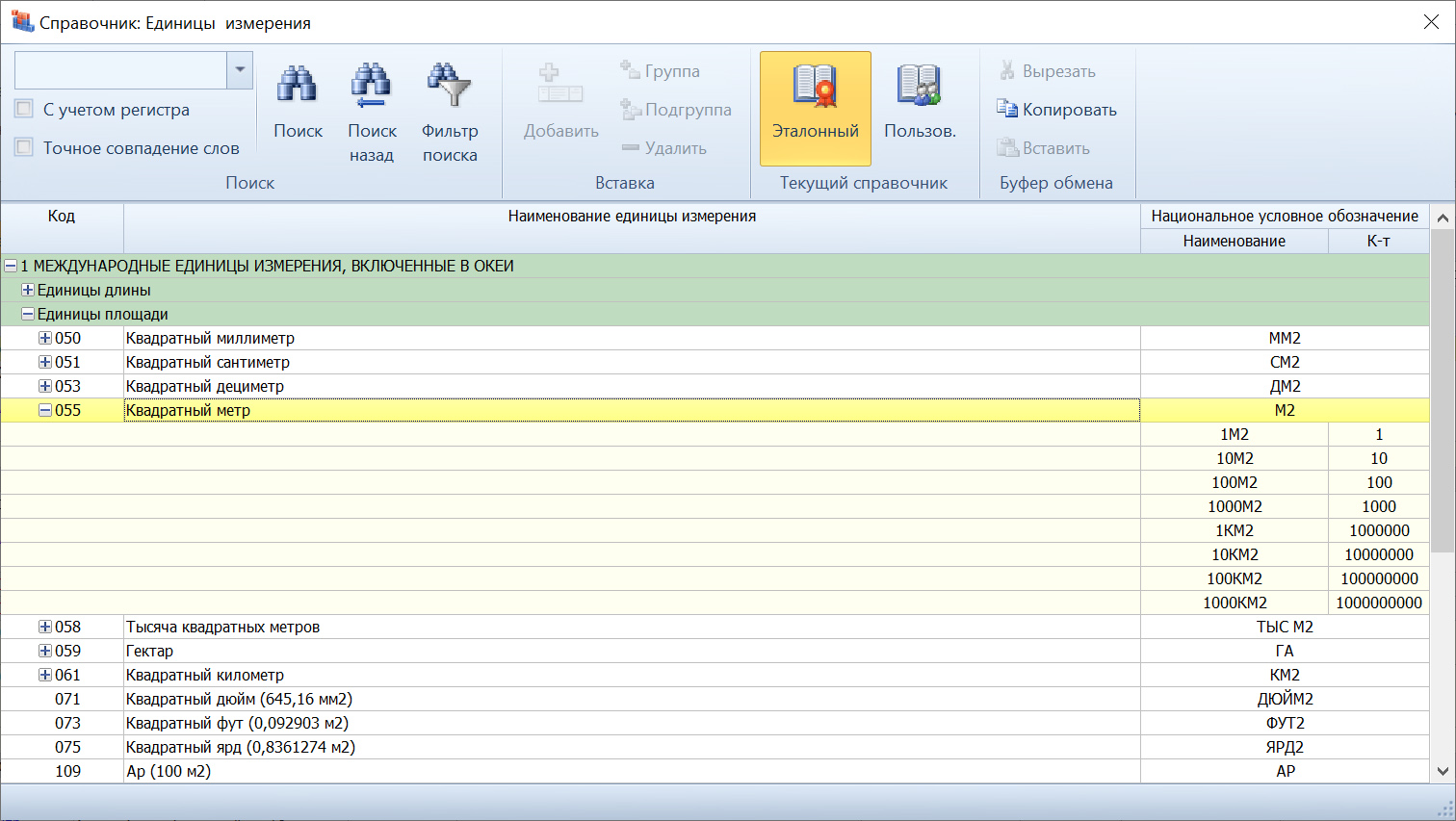Expand row 059 Гектар

45,651
